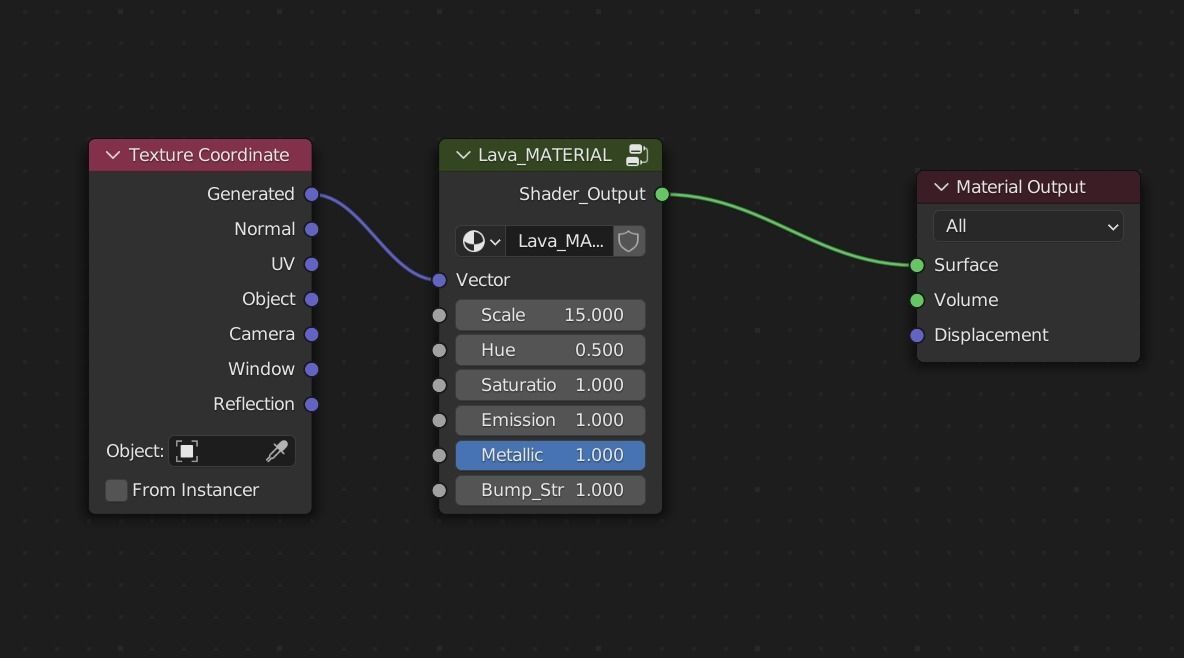1184x658 pixels.
Task: Select the Lava_MATERIAL node title
Action: click(544, 155)
